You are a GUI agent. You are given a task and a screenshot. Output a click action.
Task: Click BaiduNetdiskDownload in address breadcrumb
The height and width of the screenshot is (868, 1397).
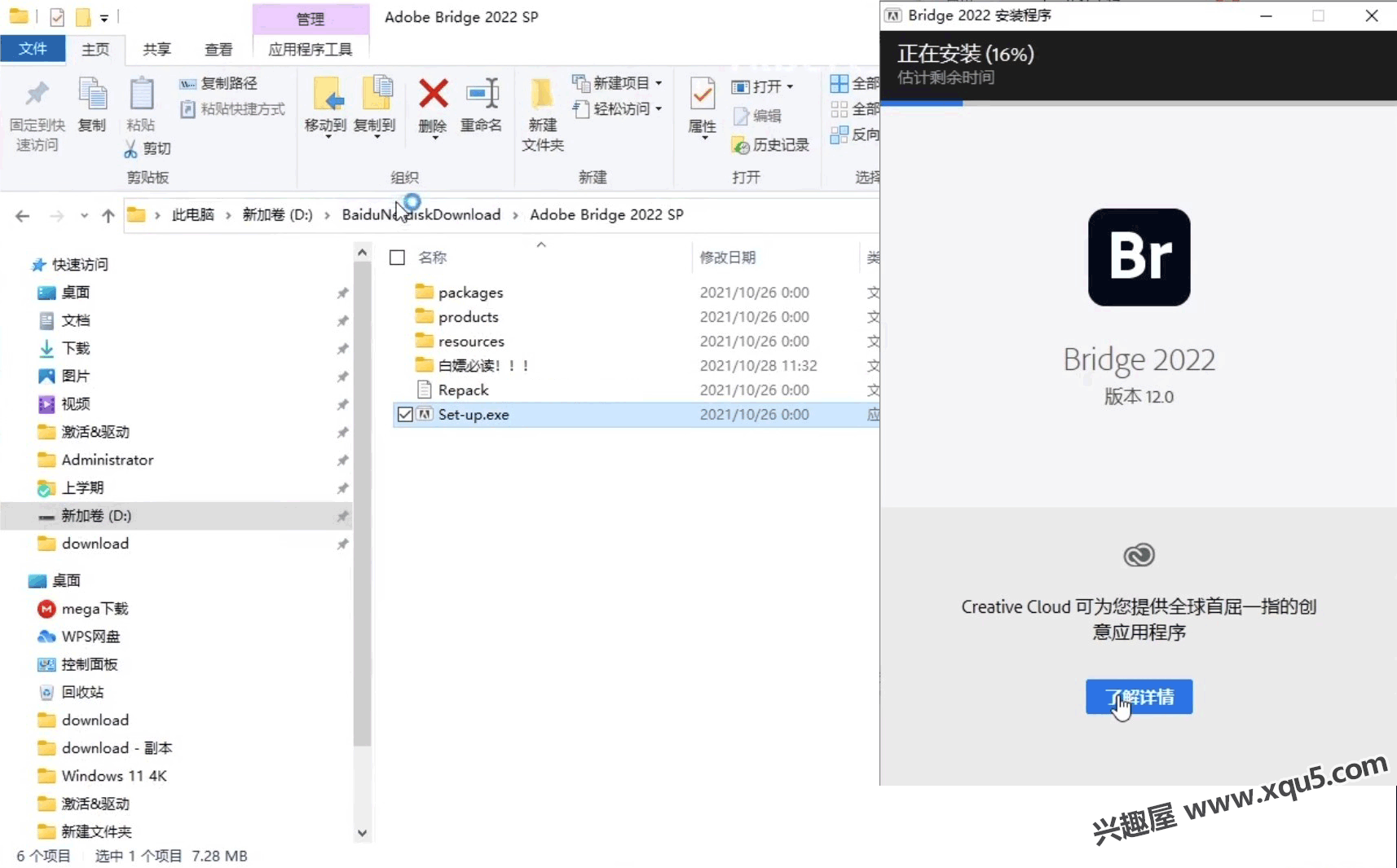tap(421, 215)
